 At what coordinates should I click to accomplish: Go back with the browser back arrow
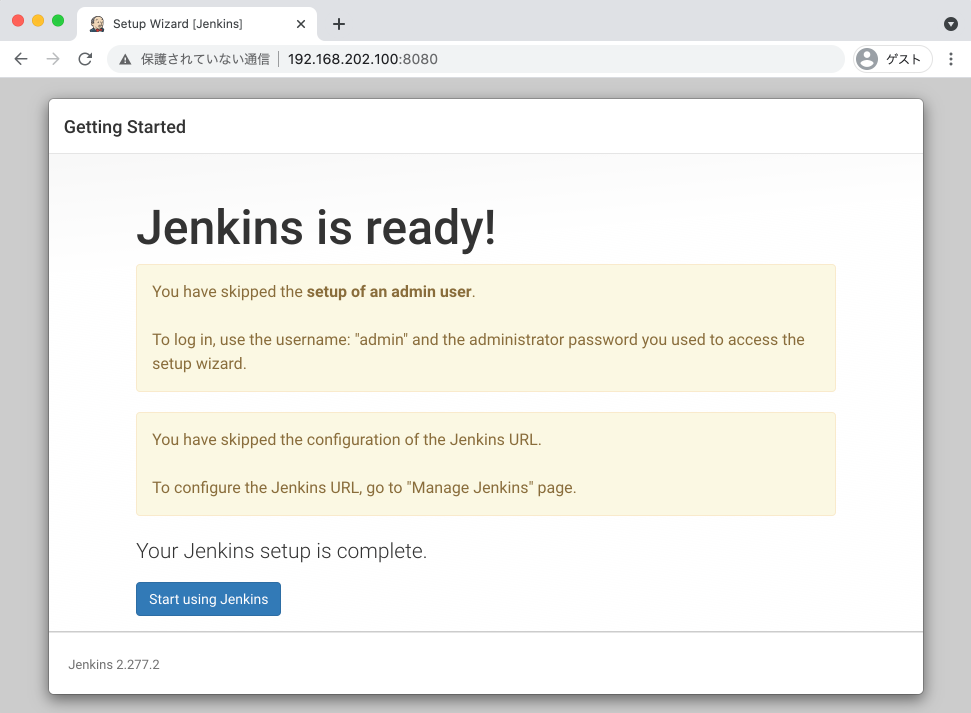(x=21, y=59)
